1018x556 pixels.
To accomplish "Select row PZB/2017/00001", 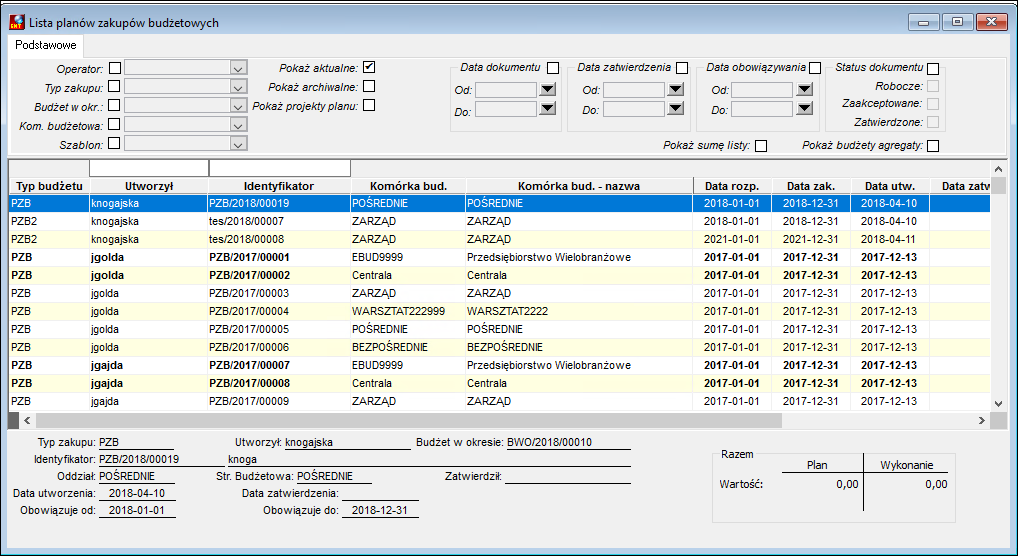I will pyautogui.click(x=499, y=257).
